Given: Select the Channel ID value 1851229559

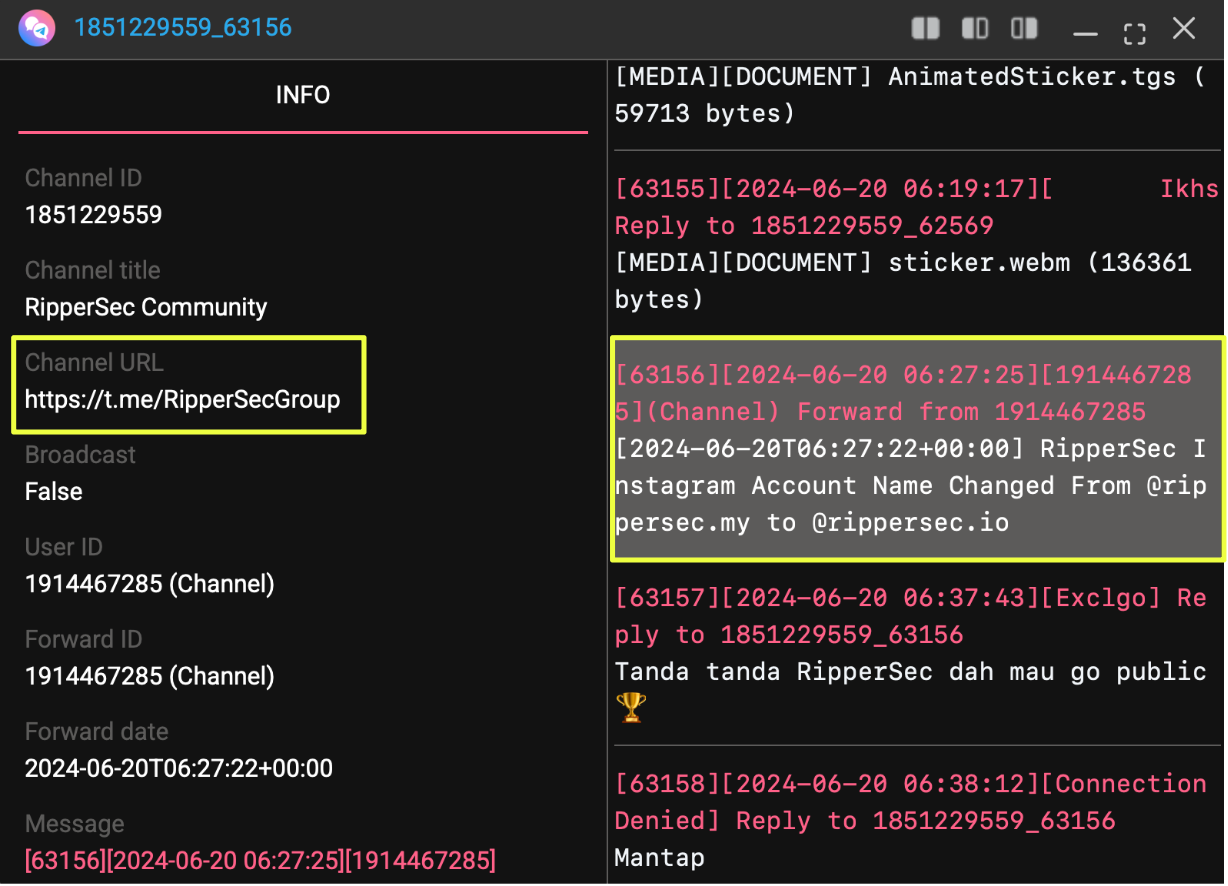Looking at the screenshot, I should point(93,215).
